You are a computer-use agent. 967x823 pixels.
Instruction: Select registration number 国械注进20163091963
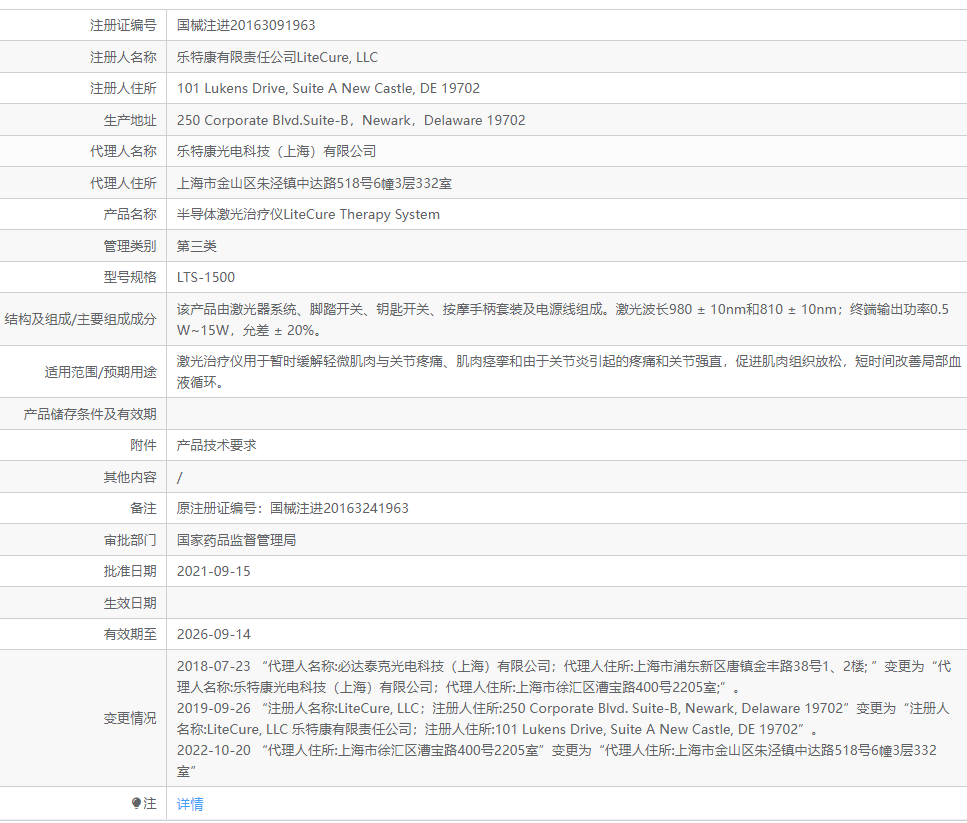coord(246,25)
